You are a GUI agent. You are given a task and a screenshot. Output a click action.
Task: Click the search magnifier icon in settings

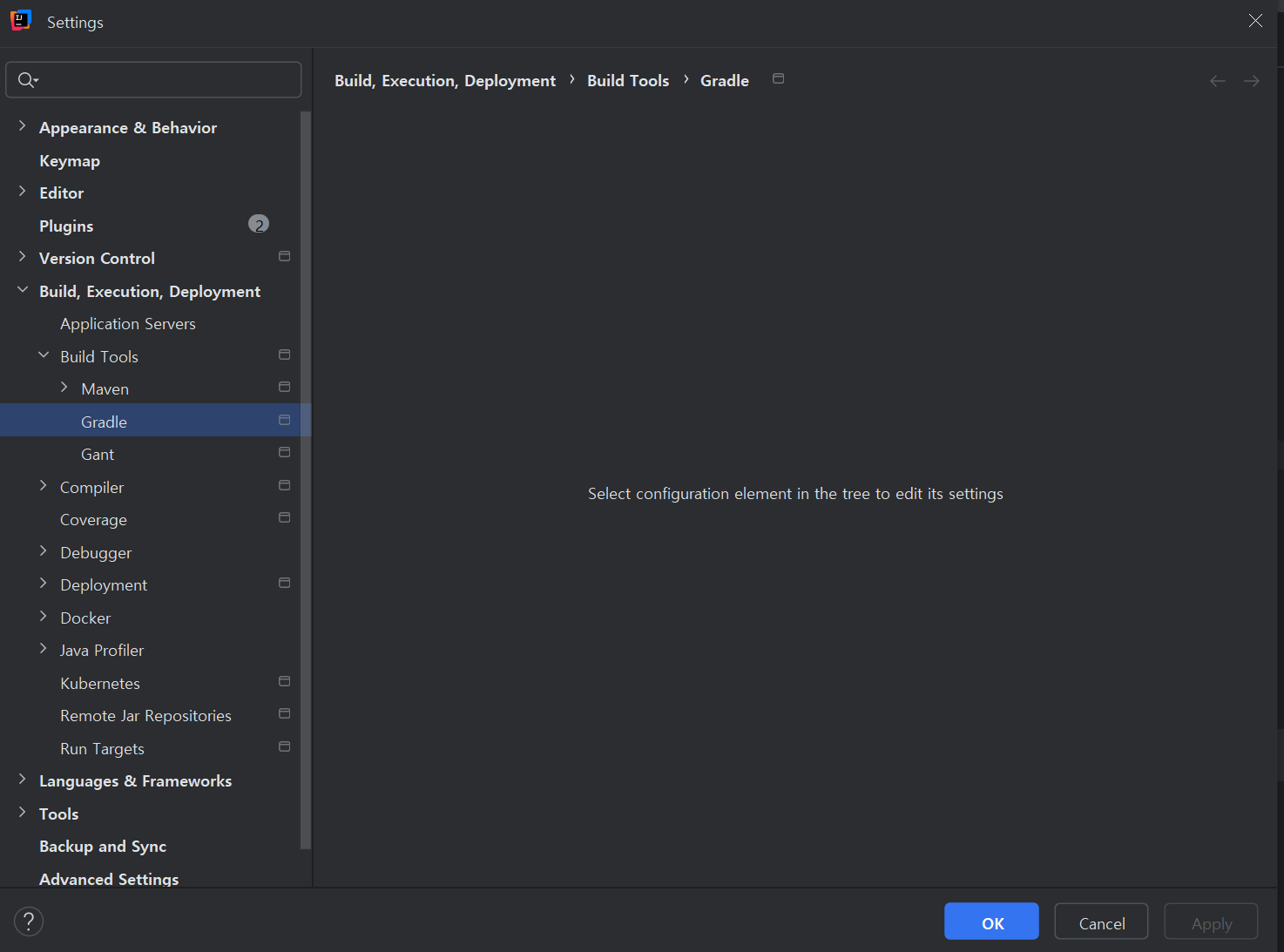(27, 80)
